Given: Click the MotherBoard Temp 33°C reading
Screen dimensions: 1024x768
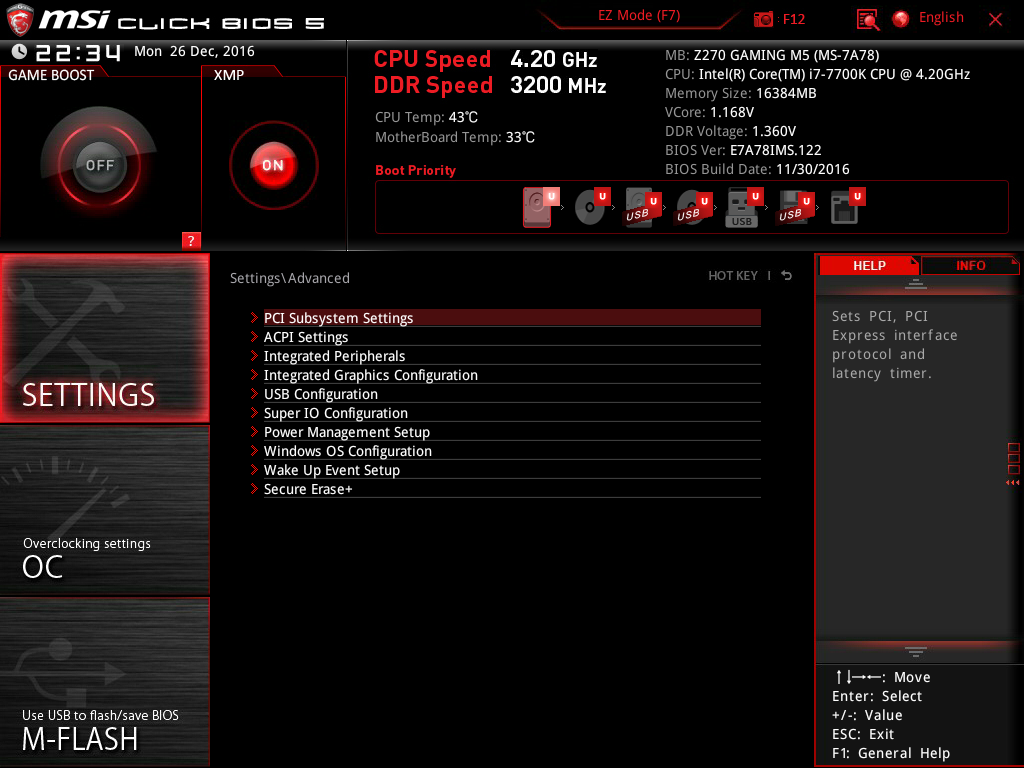Looking at the screenshot, I should [x=455, y=137].
